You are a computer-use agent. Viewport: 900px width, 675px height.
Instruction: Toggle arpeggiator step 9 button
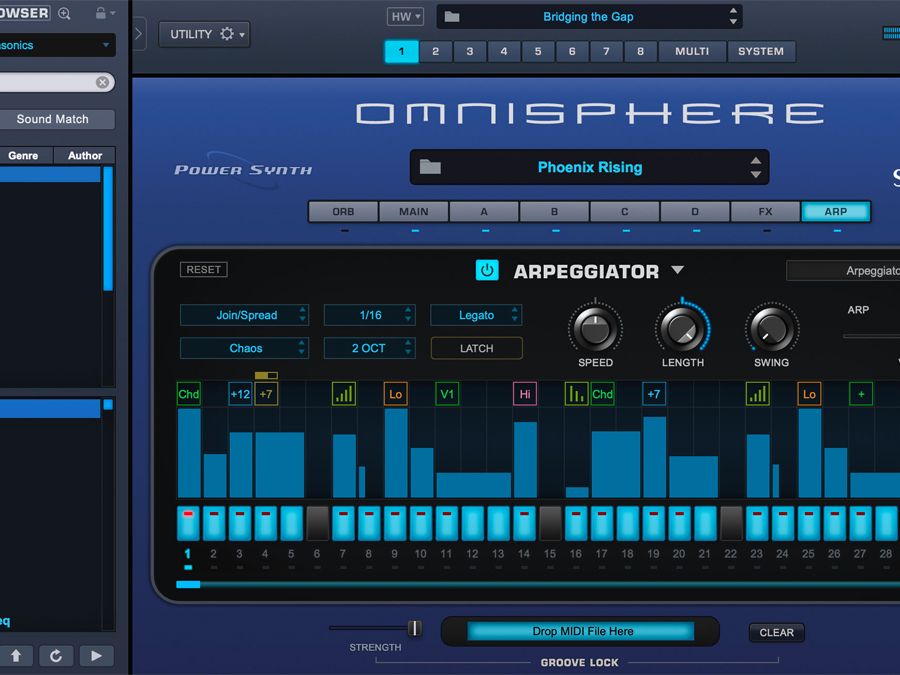(x=395, y=523)
